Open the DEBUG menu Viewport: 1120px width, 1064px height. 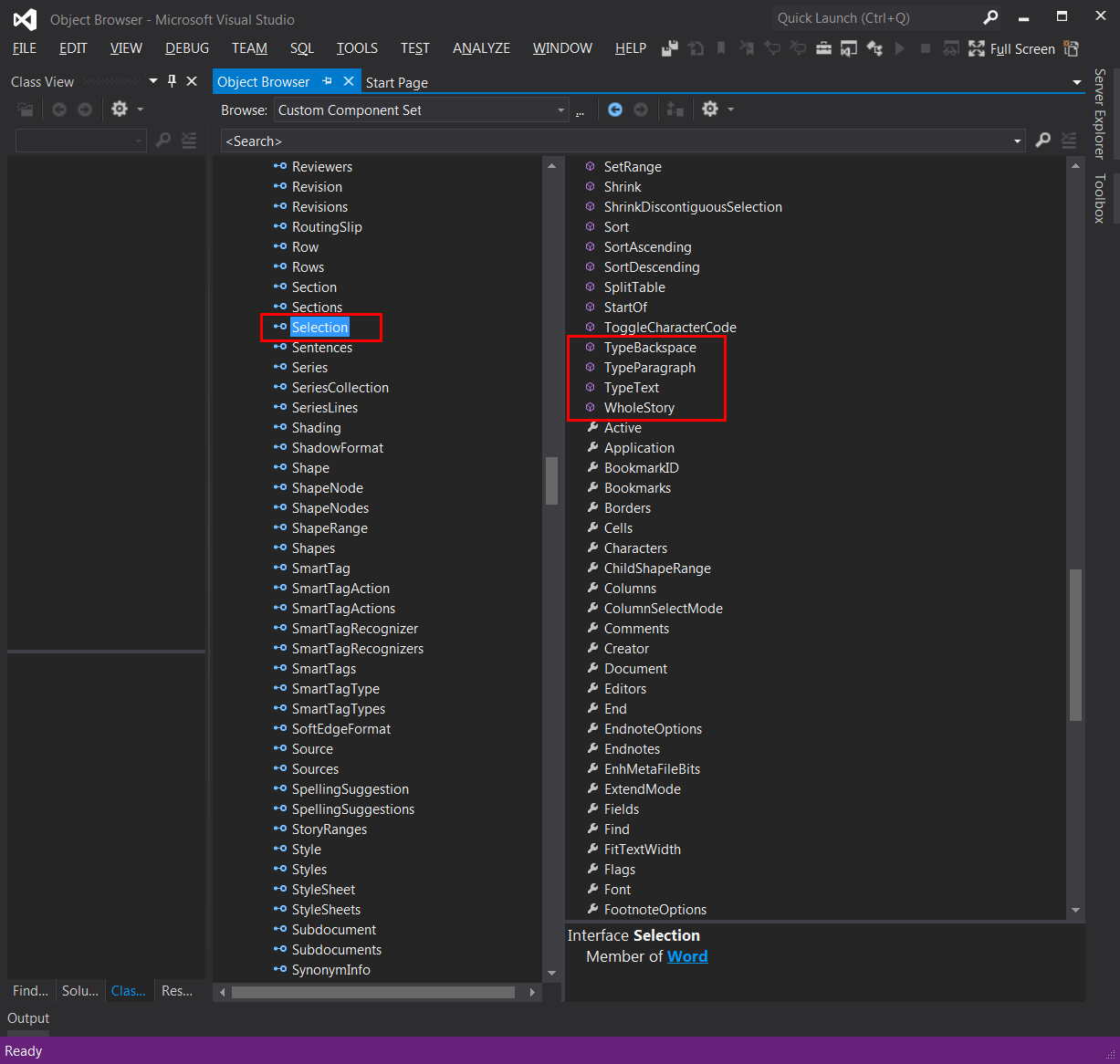[x=187, y=48]
